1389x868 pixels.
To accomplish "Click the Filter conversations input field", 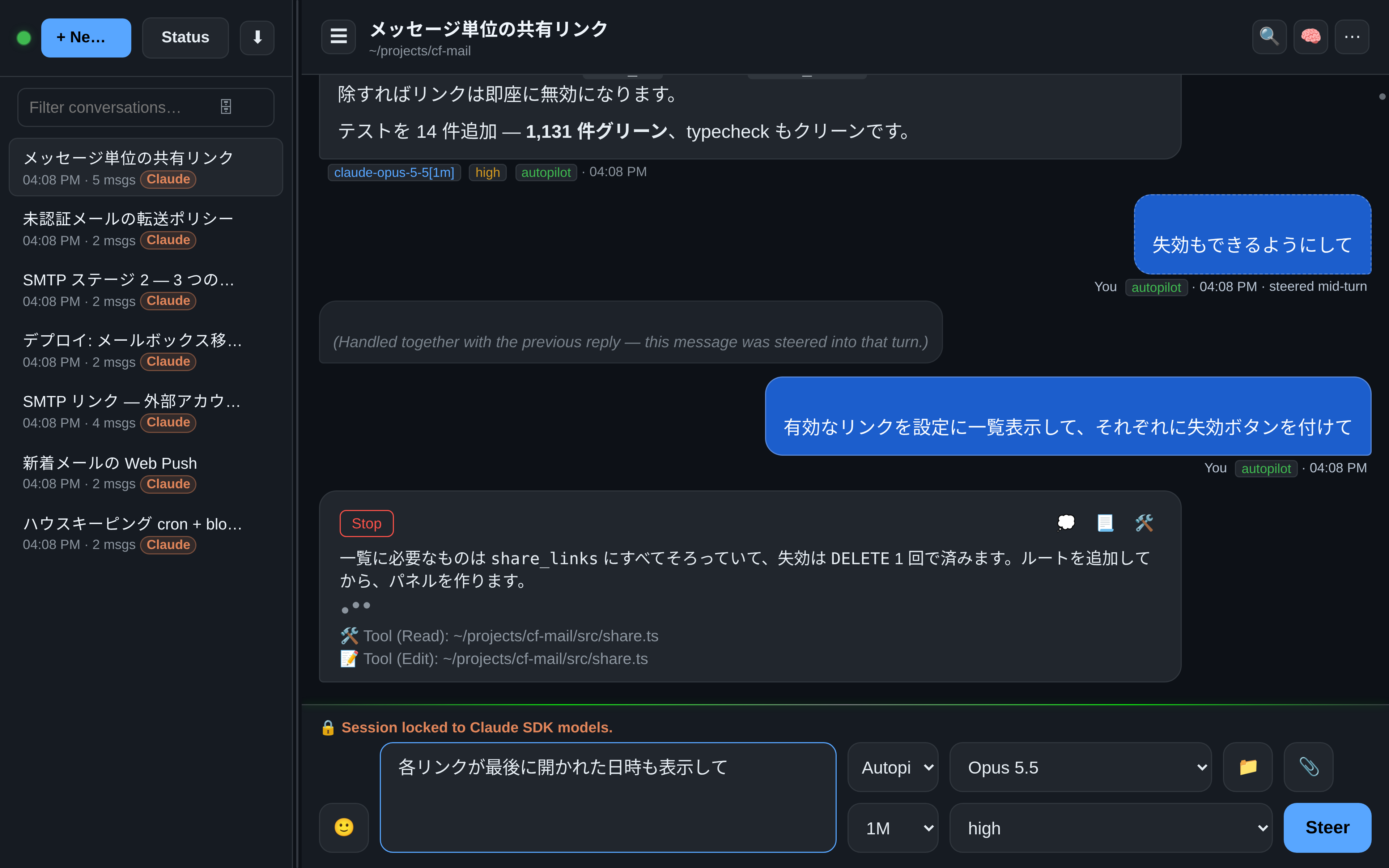I will click(x=146, y=107).
